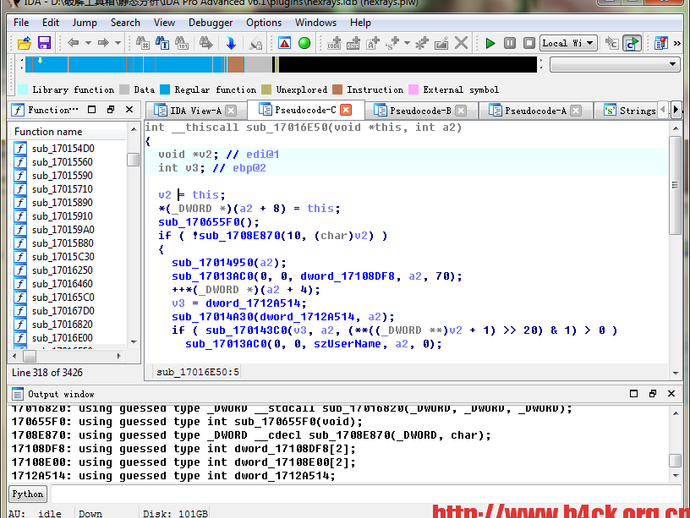Stop the debugger process
The height and width of the screenshot is (518, 690).
click(529, 43)
